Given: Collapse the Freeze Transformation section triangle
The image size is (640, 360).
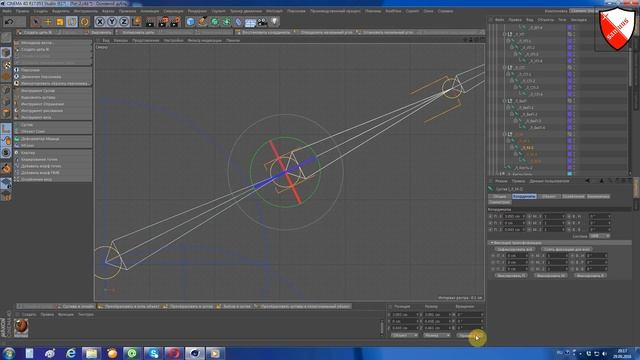Looking at the screenshot, I should coord(492,242).
